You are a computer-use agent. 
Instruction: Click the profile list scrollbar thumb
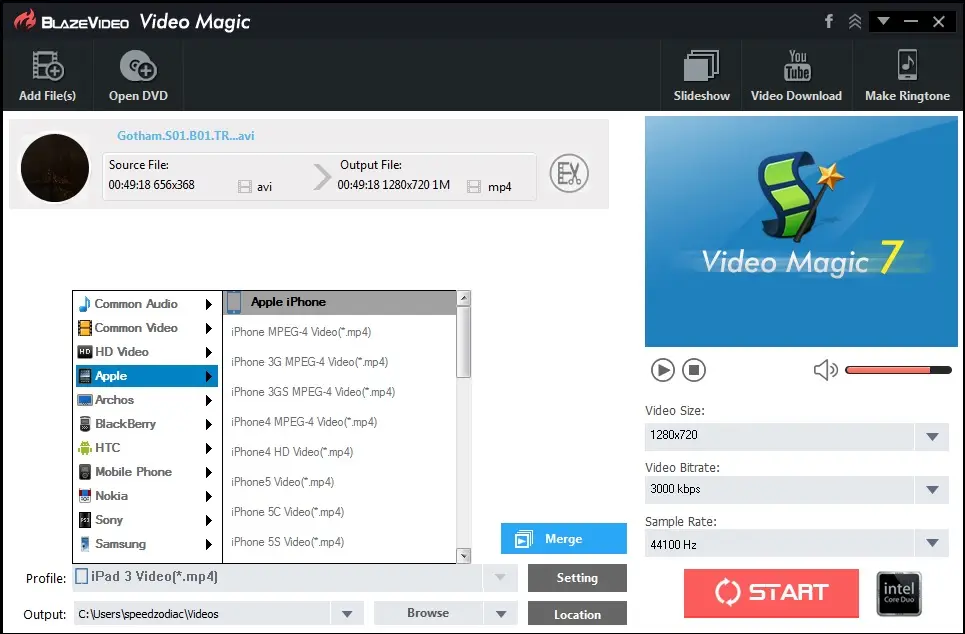[464, 342]
